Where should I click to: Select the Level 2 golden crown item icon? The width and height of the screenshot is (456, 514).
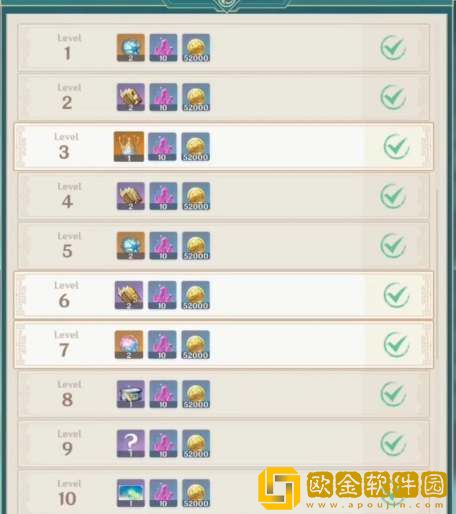pyautogui.click(x=131, y=97)
